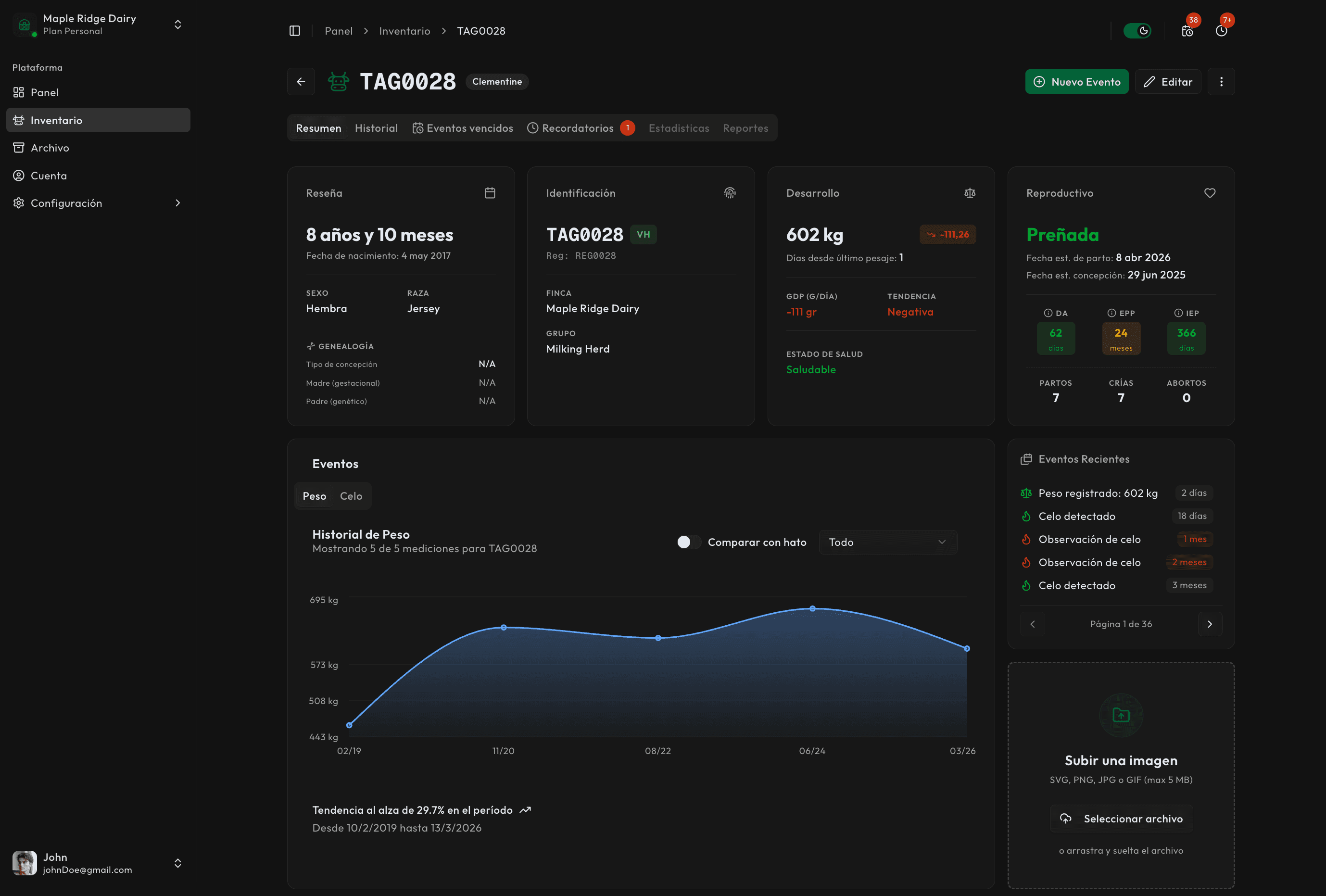The width and height of the screenshot is (1326, 896).
Task: Select the Celo events tab
Action: click(x=351, y=496)
